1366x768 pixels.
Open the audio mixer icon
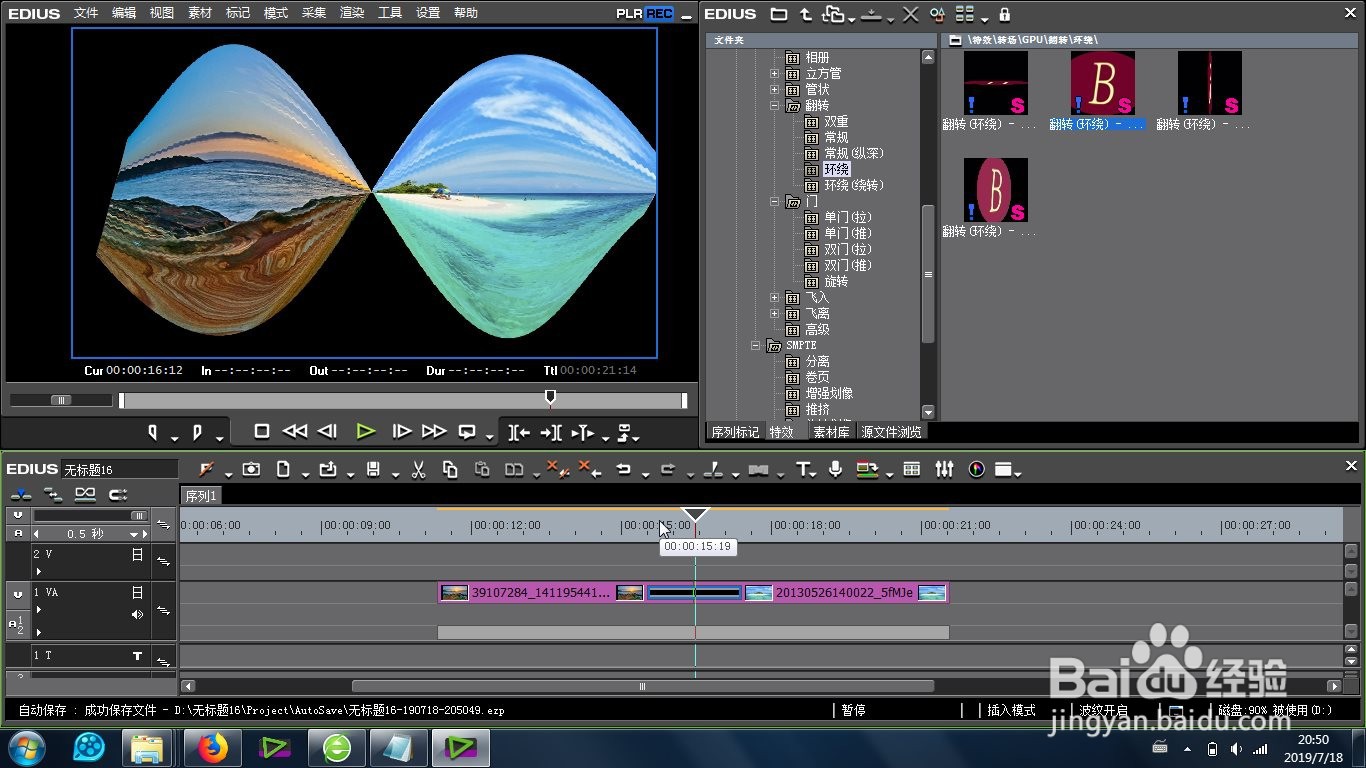(944, 469)
